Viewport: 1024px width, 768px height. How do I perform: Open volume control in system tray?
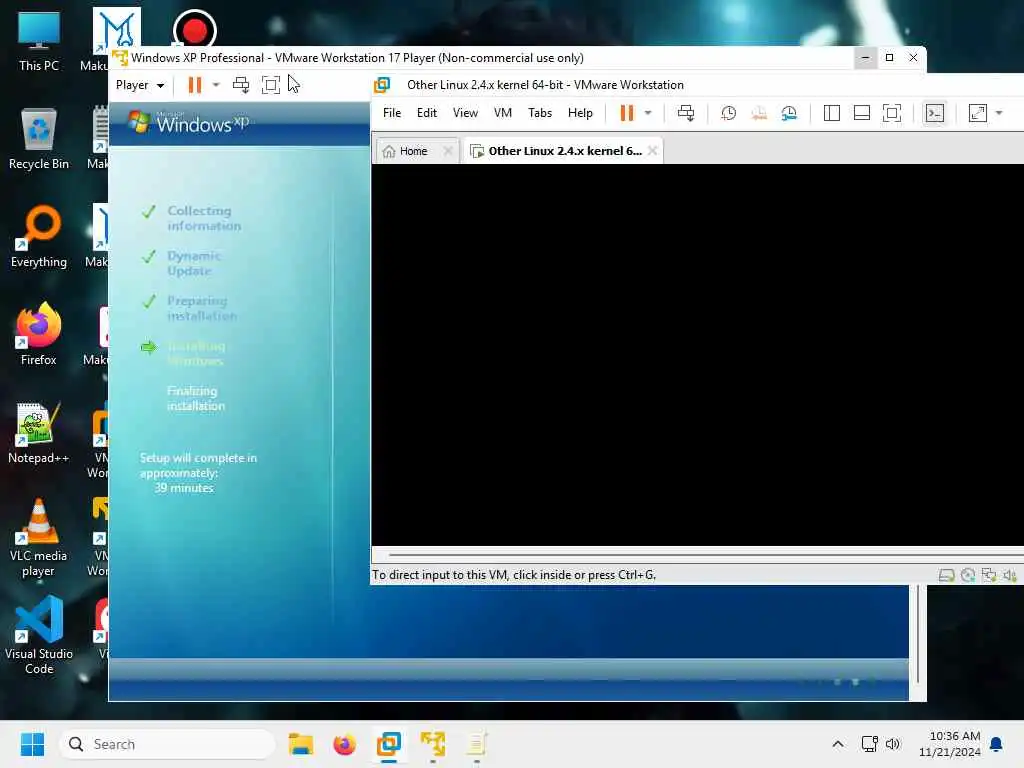point(893,744)
